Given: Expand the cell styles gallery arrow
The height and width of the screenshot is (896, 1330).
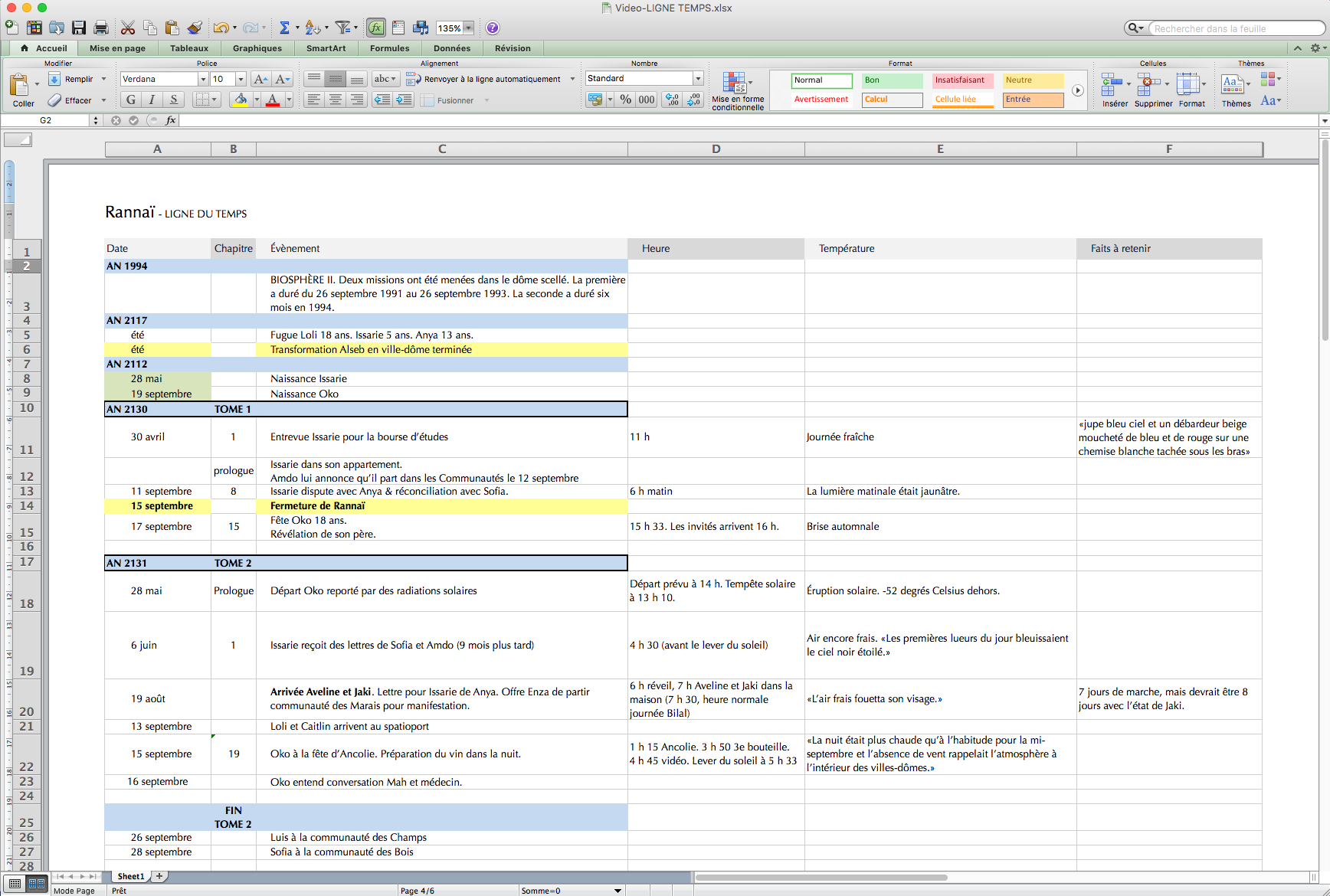Looking at the screenshot, I should point(1077,90).
